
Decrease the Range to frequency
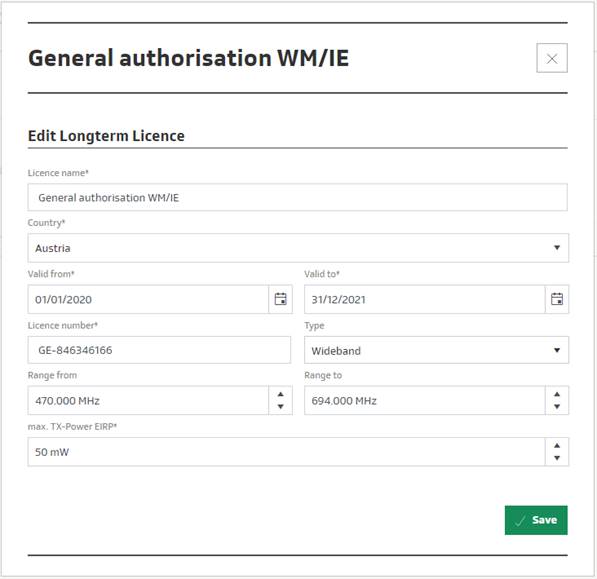click(557, 407)
